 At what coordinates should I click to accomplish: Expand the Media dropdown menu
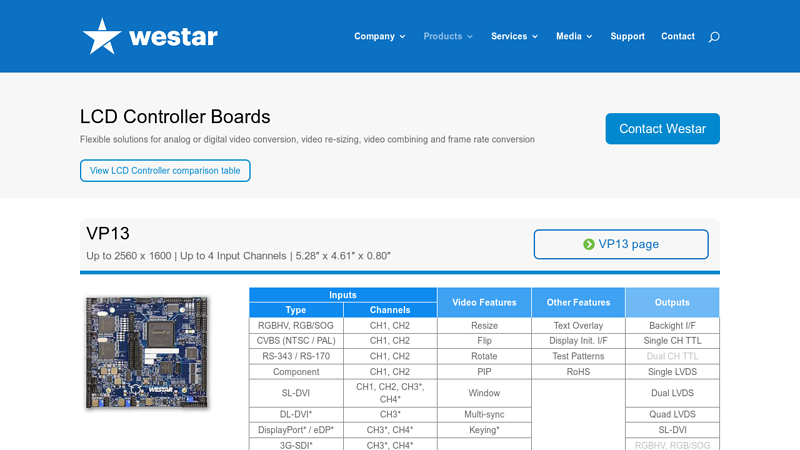click(574, 36)
